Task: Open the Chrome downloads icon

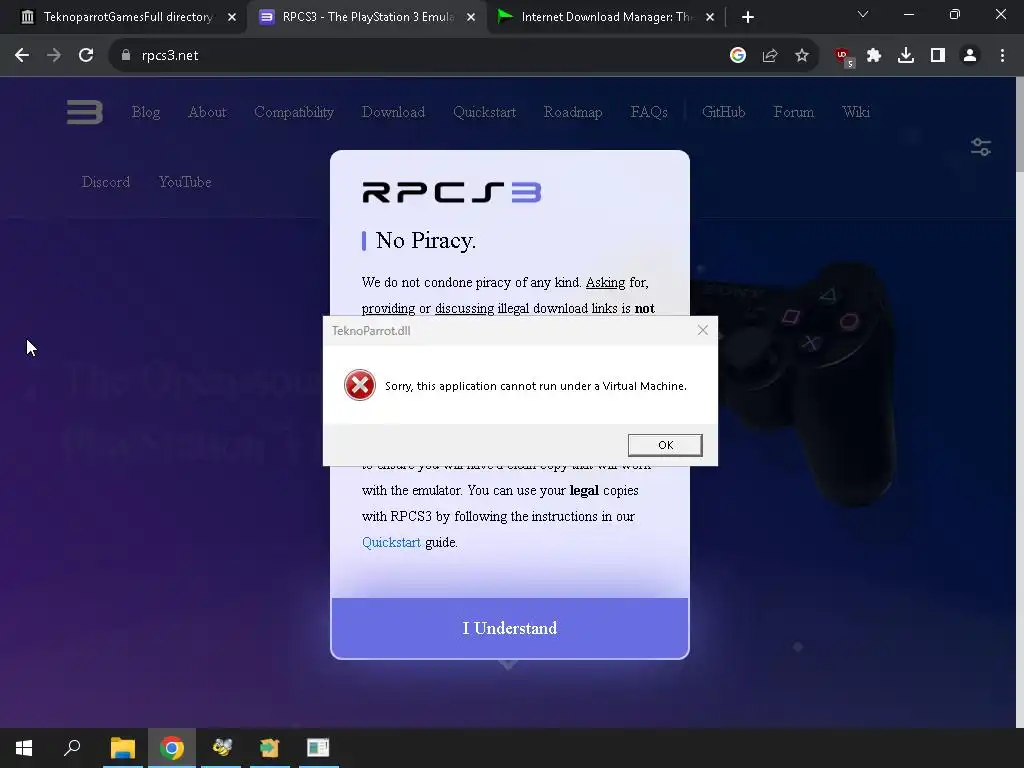Action: (x=906, y=56)
